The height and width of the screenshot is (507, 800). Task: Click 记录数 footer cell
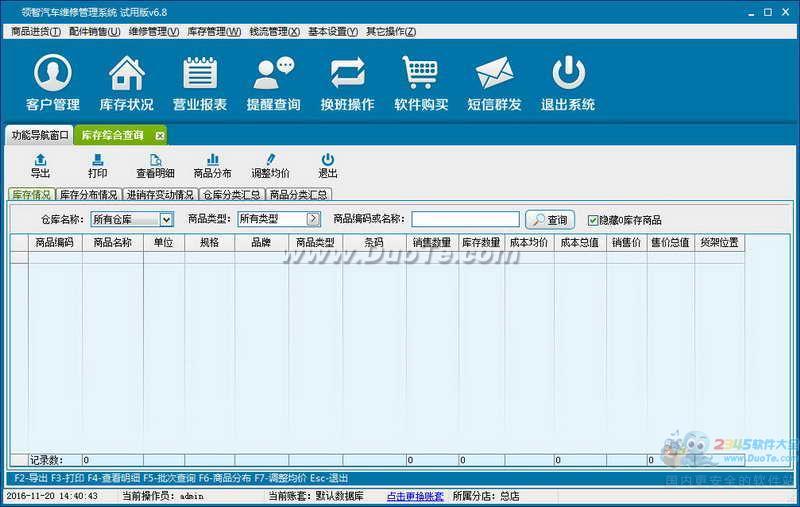[55, 460]
